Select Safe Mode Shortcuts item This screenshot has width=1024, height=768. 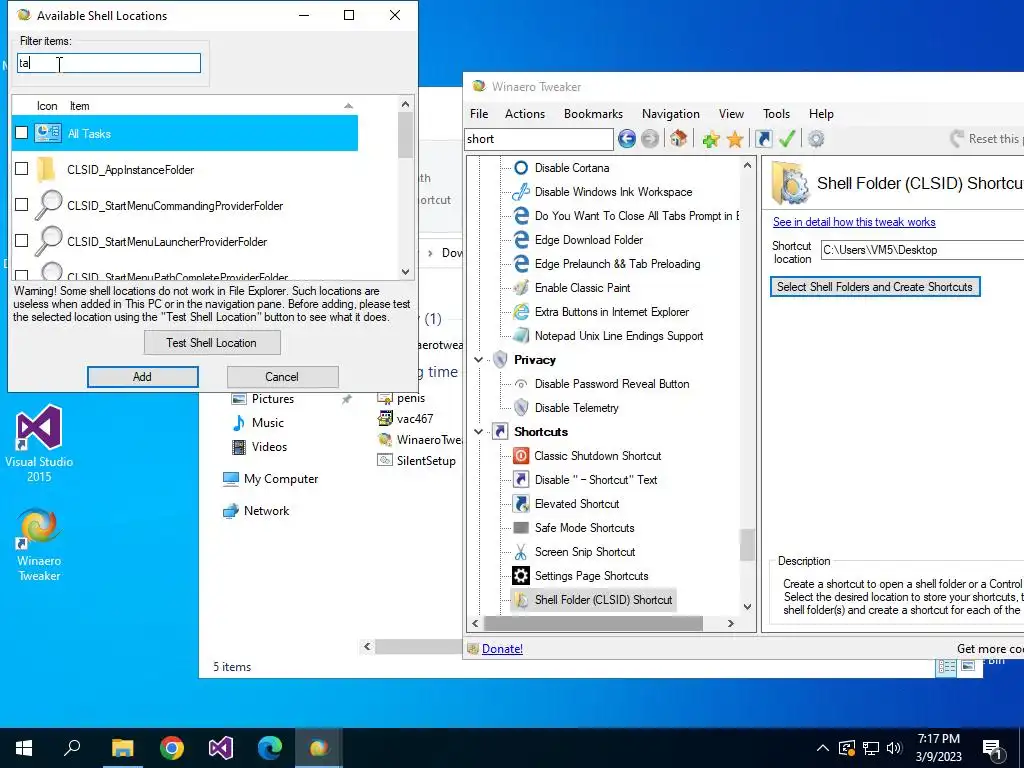[x=584, y=528]
